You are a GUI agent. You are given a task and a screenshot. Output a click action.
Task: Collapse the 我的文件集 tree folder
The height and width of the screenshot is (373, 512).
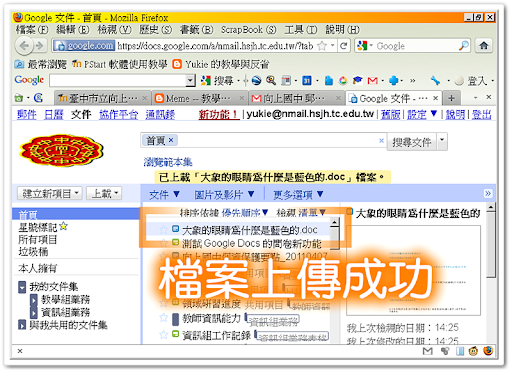[22, 287]
